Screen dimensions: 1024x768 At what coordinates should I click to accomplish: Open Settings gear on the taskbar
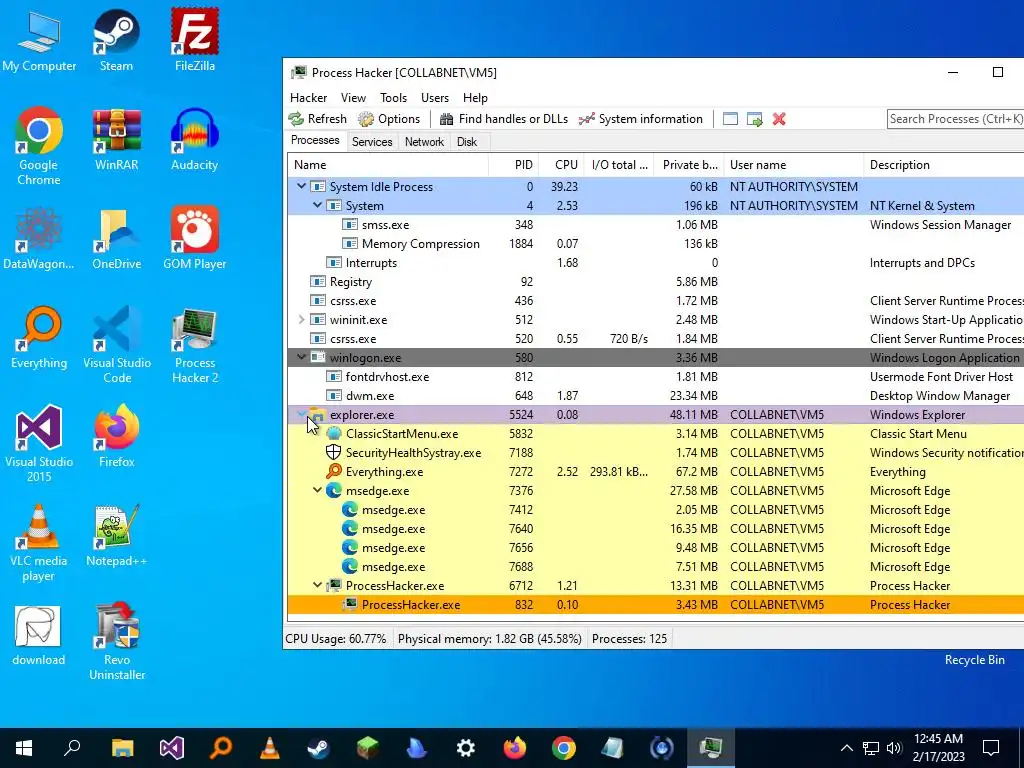pyautogui.click(x=466, y=748)
